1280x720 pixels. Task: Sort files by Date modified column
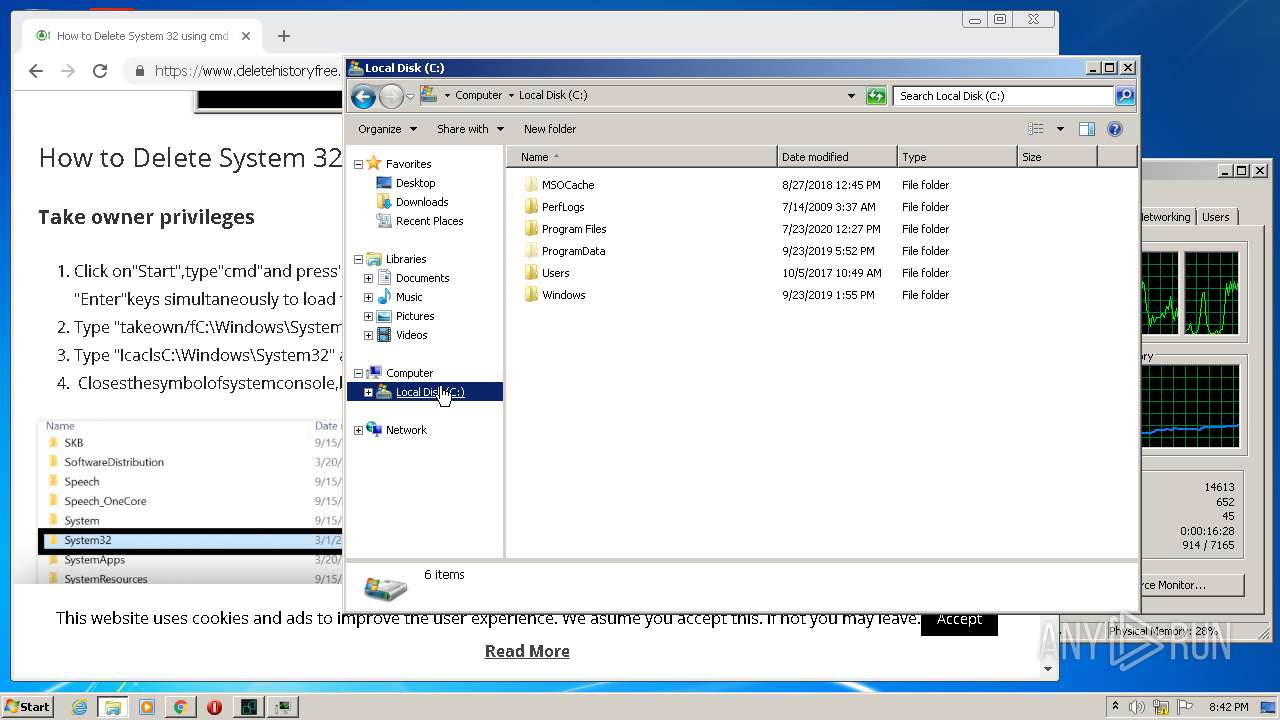[x=837, y=157]
